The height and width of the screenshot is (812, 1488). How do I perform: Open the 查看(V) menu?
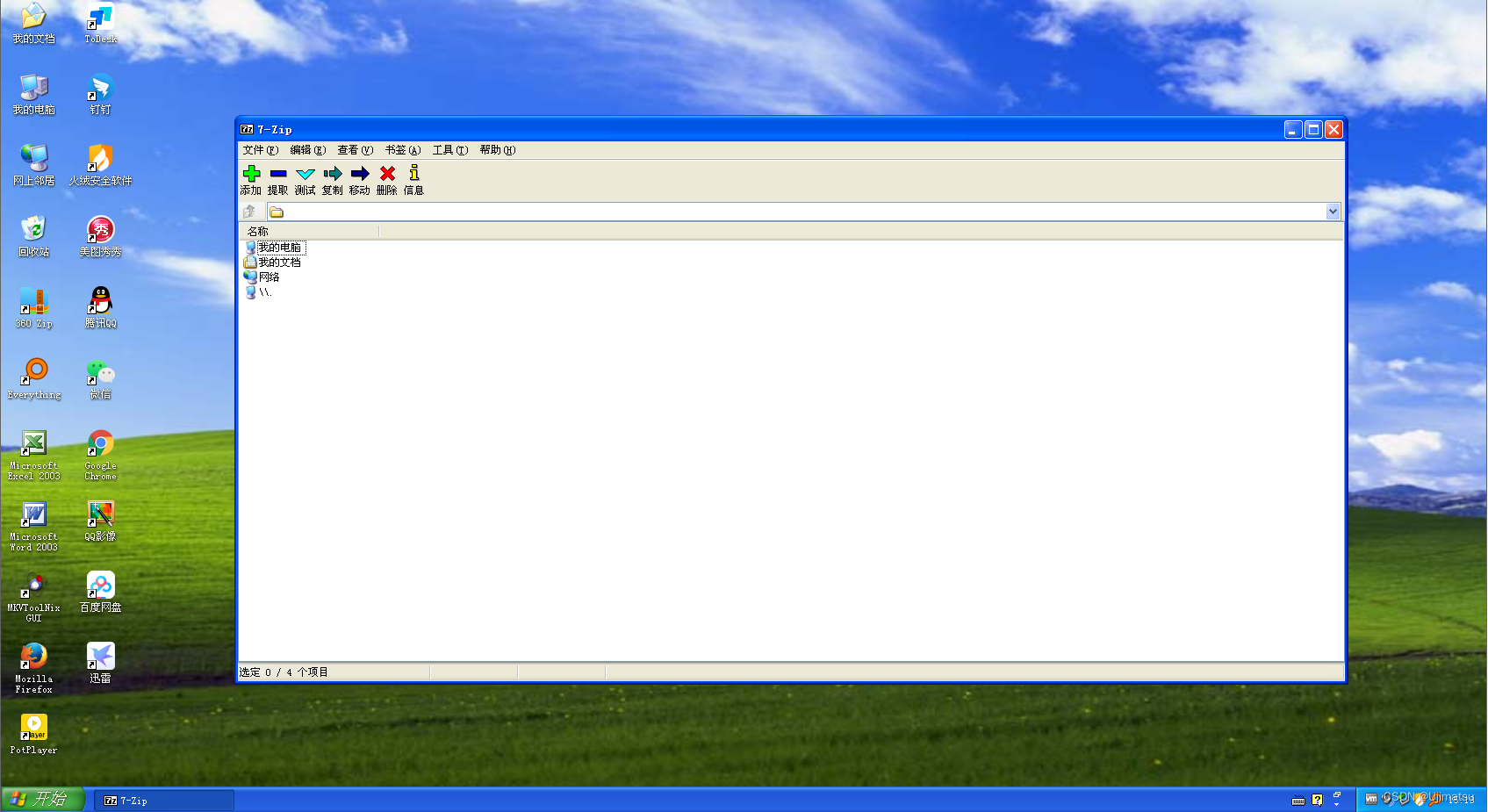tap(355, 150)
